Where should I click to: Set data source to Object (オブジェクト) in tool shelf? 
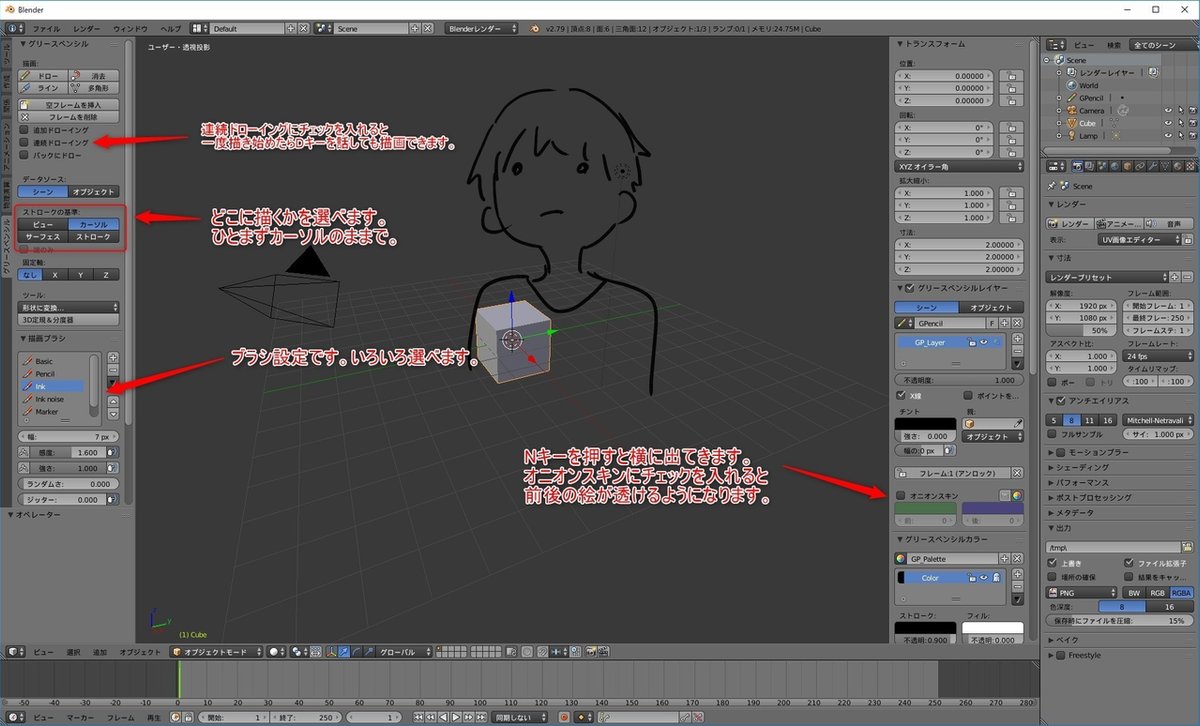(95, 191)
